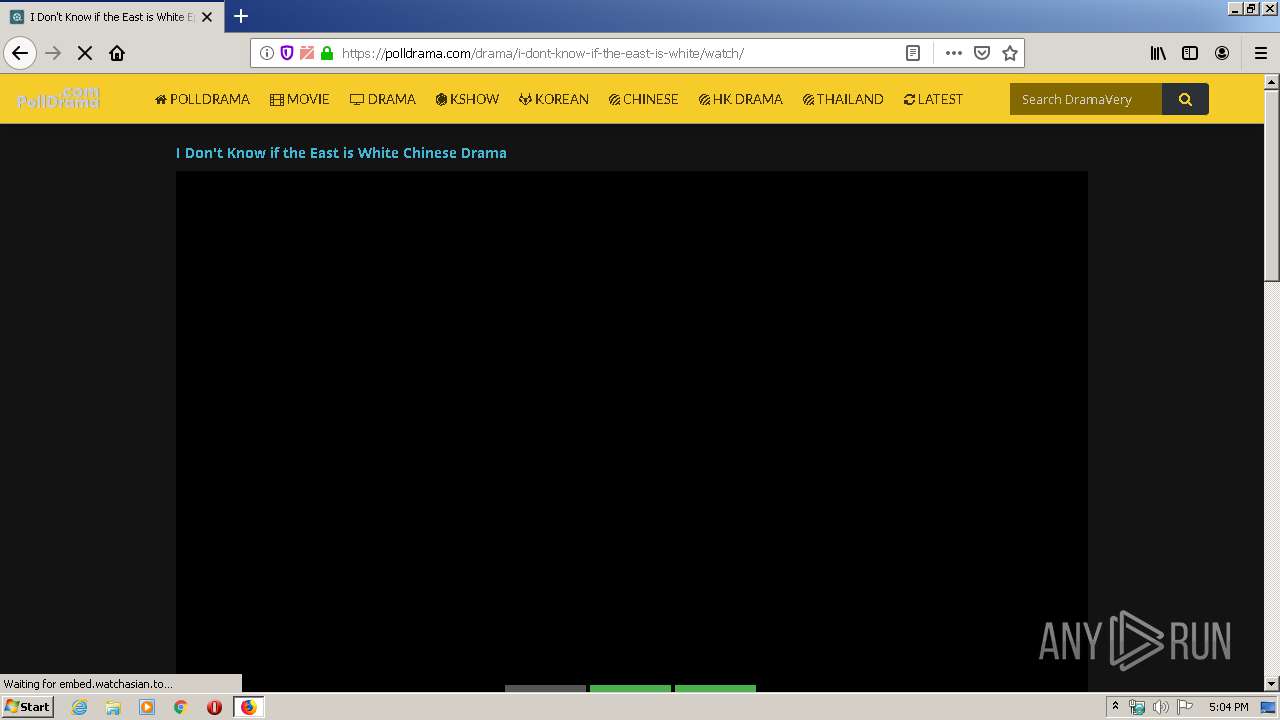Open the KOREAN menu item
The height and width of the screenshot is (720, 1280).
(x=554, y=99)
